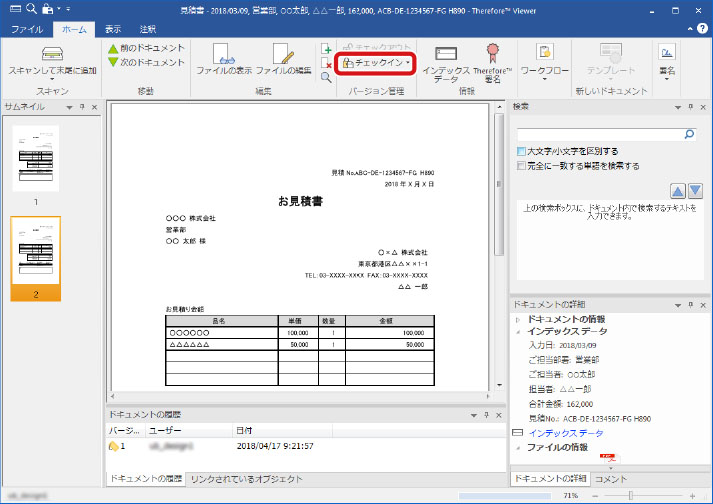This screenshot has width=713, height=504.
Task: Select page 1 thumbnail
Action: pyautogui.click(x=35, y=158)
